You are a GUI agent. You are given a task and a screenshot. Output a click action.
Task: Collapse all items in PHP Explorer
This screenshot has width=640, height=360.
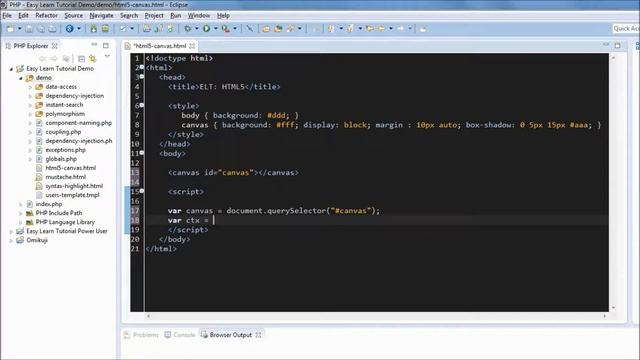tap(81, 58)
